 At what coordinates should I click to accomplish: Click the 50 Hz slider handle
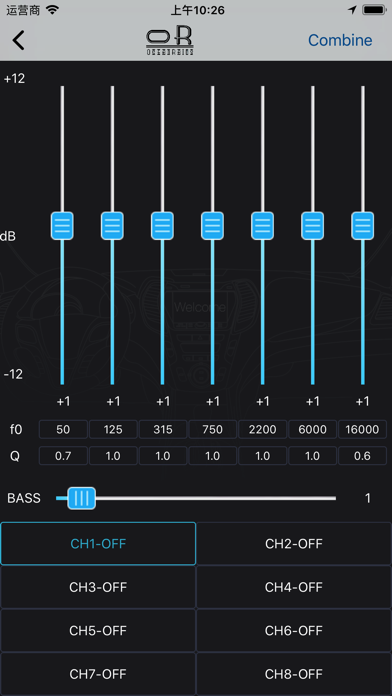(62, 226)
